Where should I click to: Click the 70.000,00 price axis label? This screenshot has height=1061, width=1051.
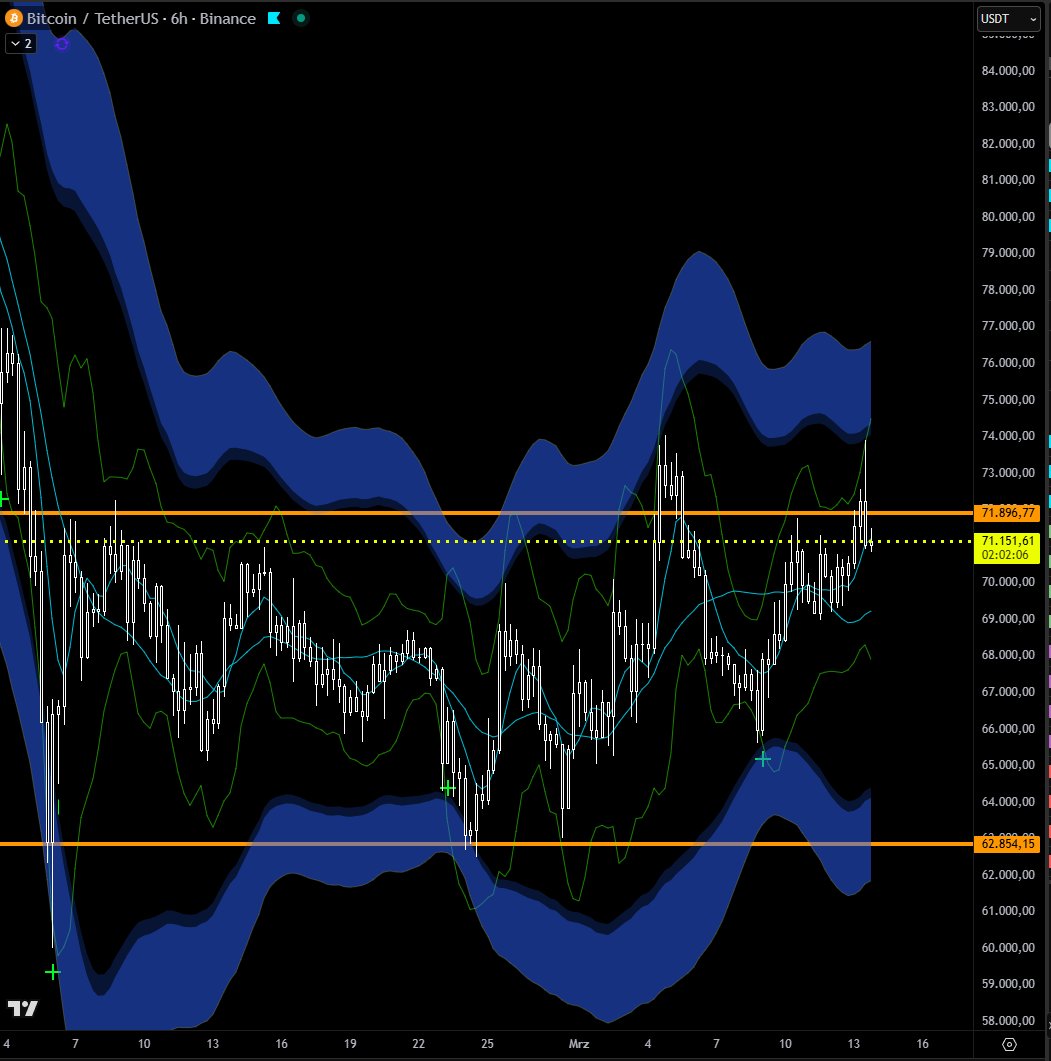[x=1008, y=581]
